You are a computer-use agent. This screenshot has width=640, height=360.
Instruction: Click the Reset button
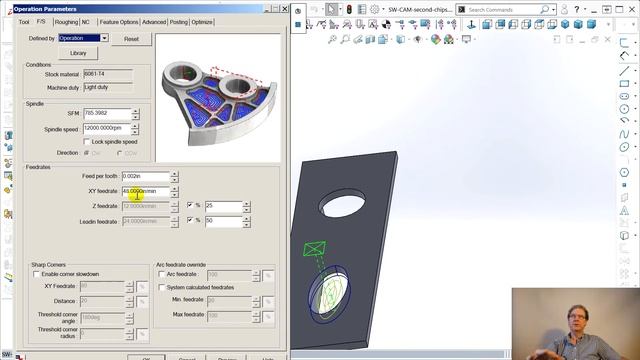131,39
